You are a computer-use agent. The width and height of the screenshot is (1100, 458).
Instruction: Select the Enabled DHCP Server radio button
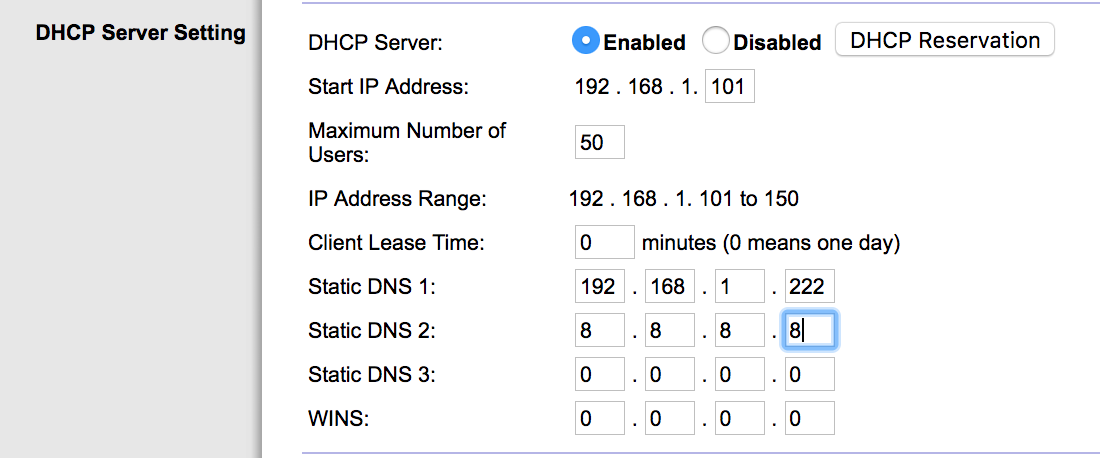tap(585, 41)
